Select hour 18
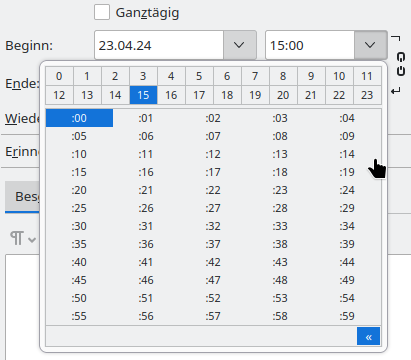 [x=227, y=95]
